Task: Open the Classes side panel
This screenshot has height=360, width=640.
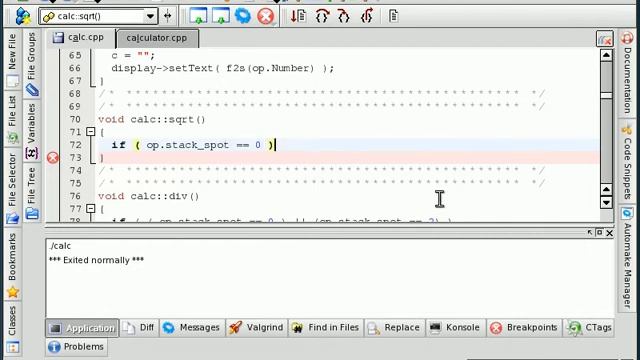Action: click(12, 329)
